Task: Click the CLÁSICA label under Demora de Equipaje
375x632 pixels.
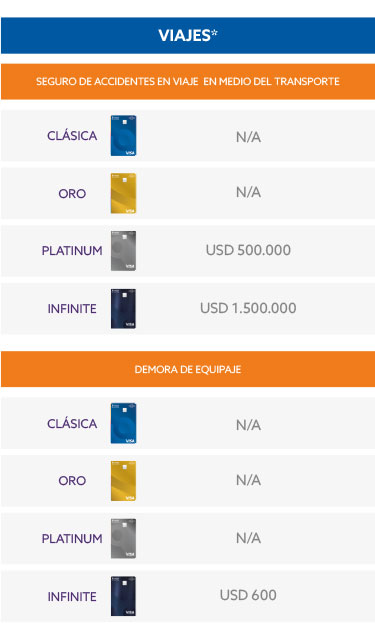Action: [72, 423]
